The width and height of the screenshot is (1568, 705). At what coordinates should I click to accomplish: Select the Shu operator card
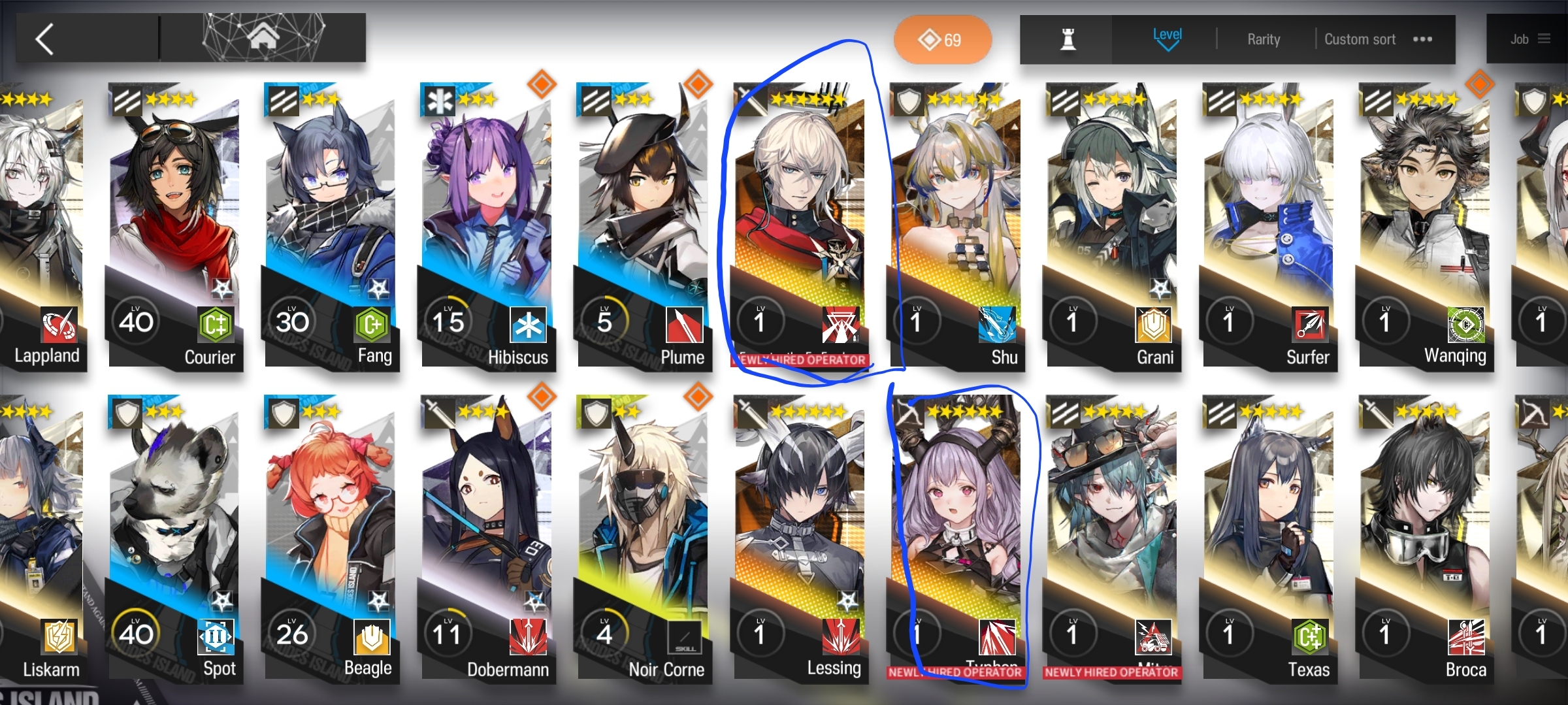(x=956, y=227)
